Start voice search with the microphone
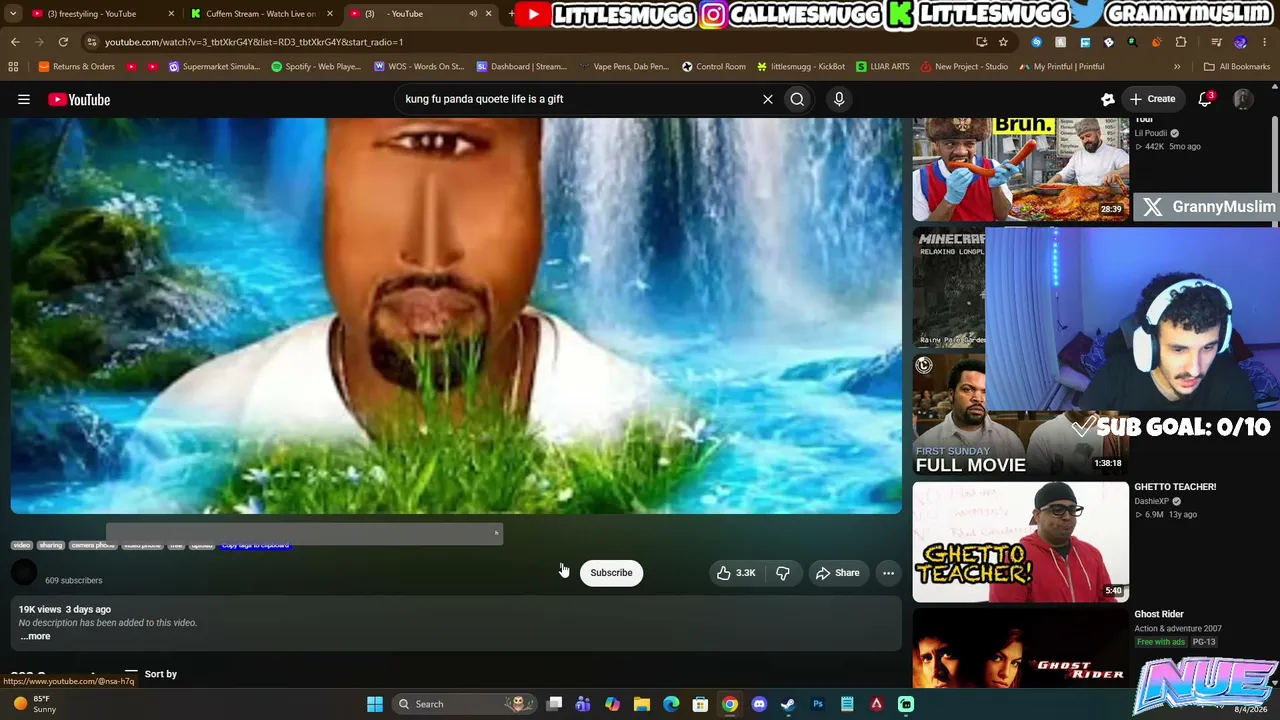Screen dimensions: 1280x720 [839, 99]
